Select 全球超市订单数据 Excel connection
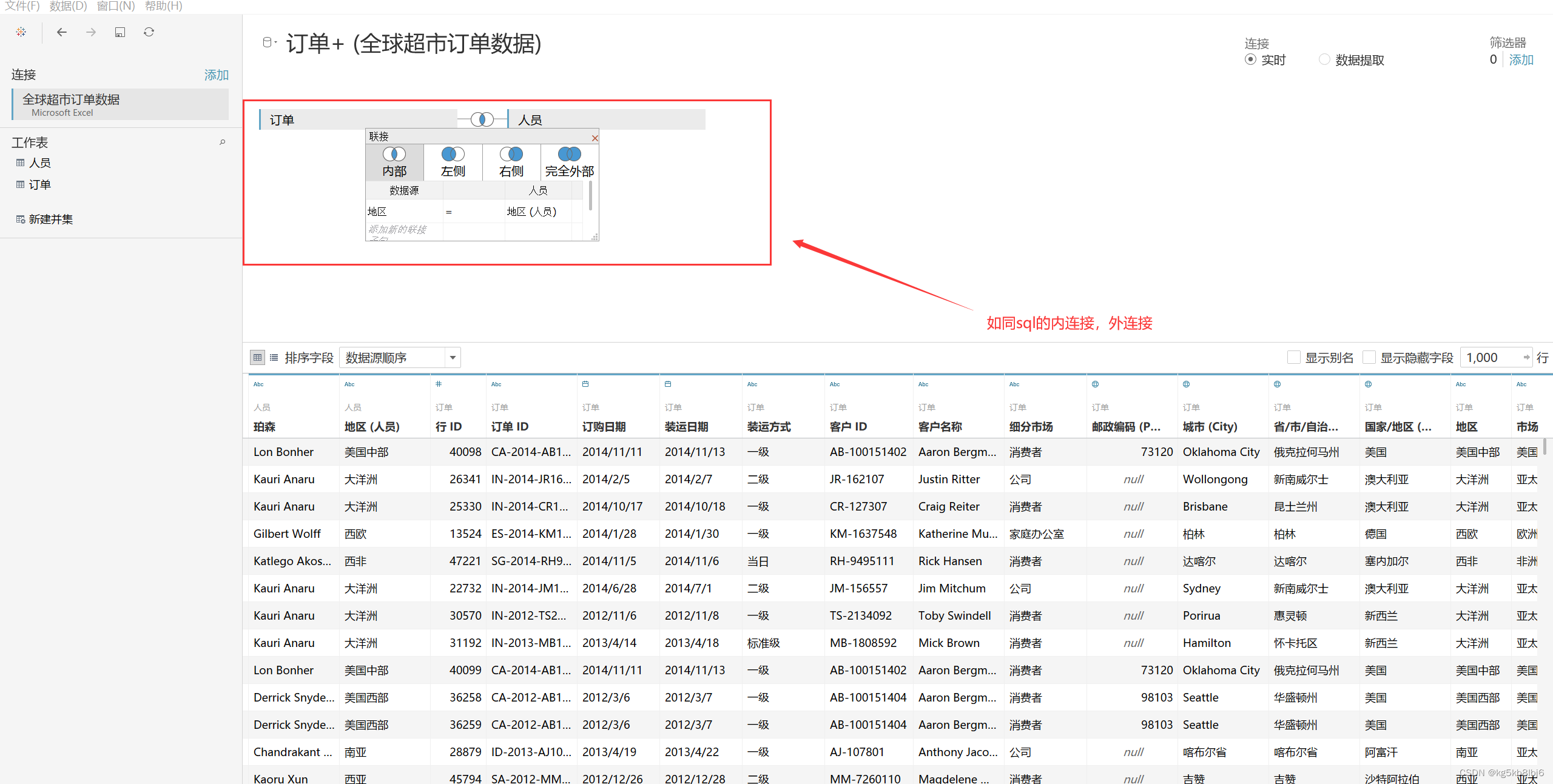The image size is (1553, 784). click(121, 104)
